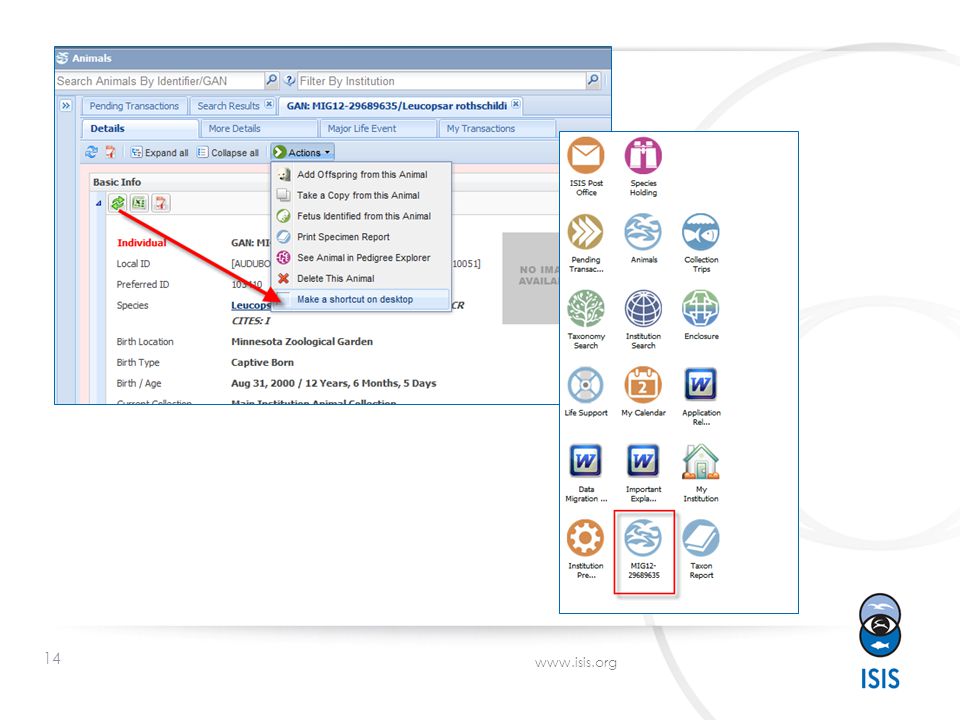Click Collapse all button
The image size is (960, 720).
point(228,152)
